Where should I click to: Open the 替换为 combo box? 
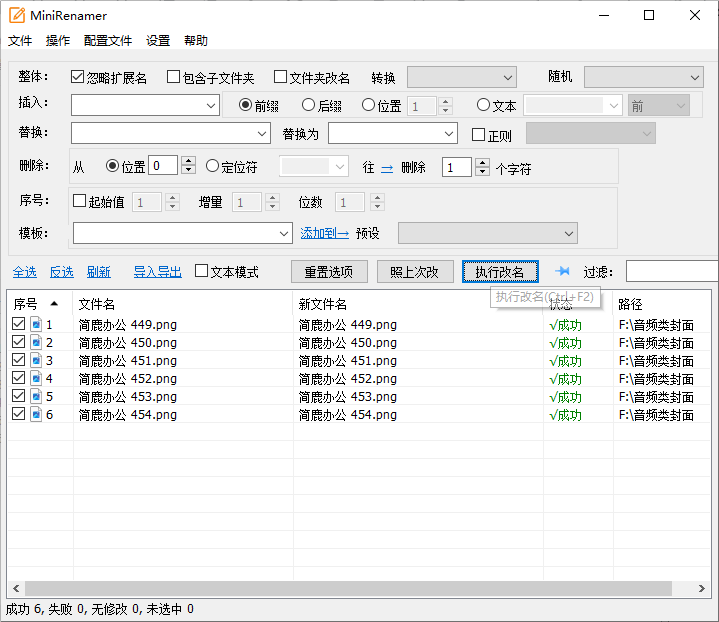coord(393,133)
